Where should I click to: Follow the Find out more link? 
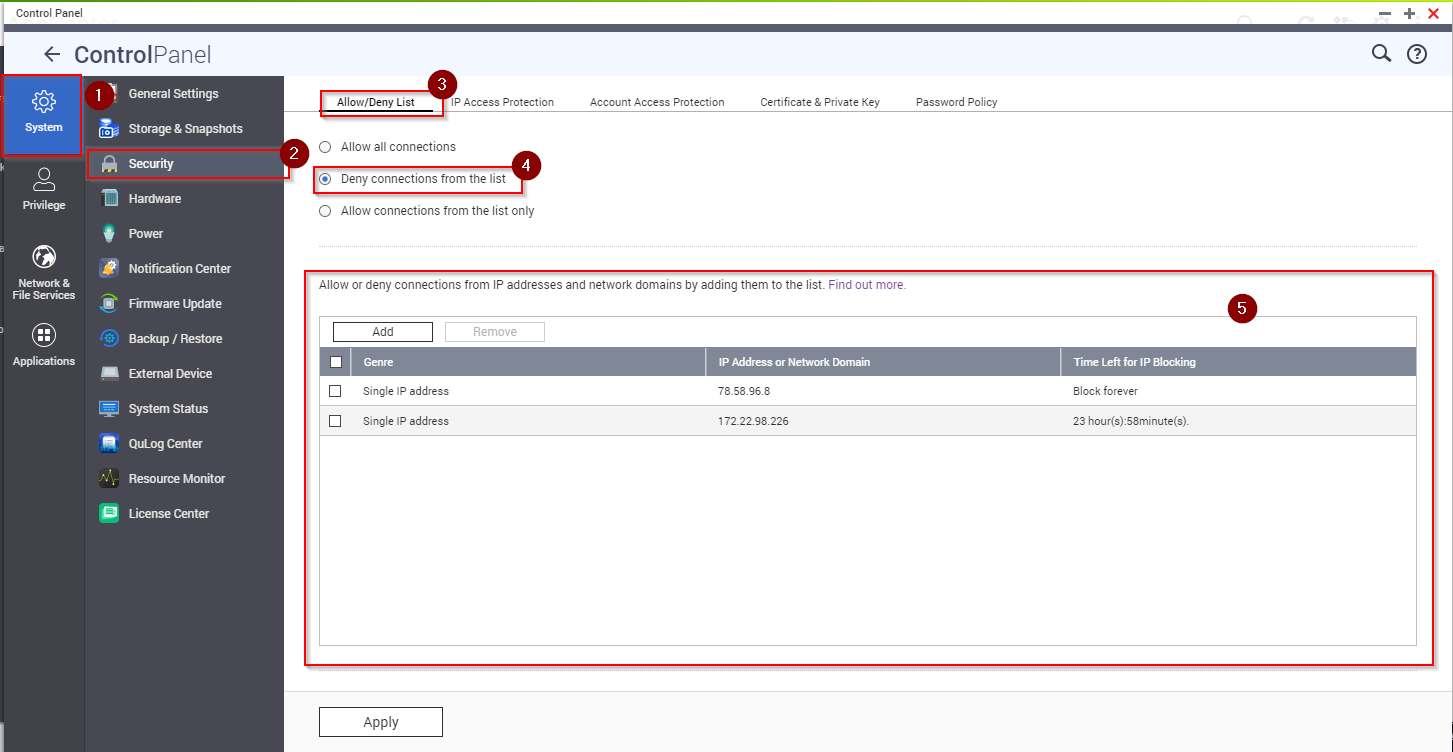point(867,285)
